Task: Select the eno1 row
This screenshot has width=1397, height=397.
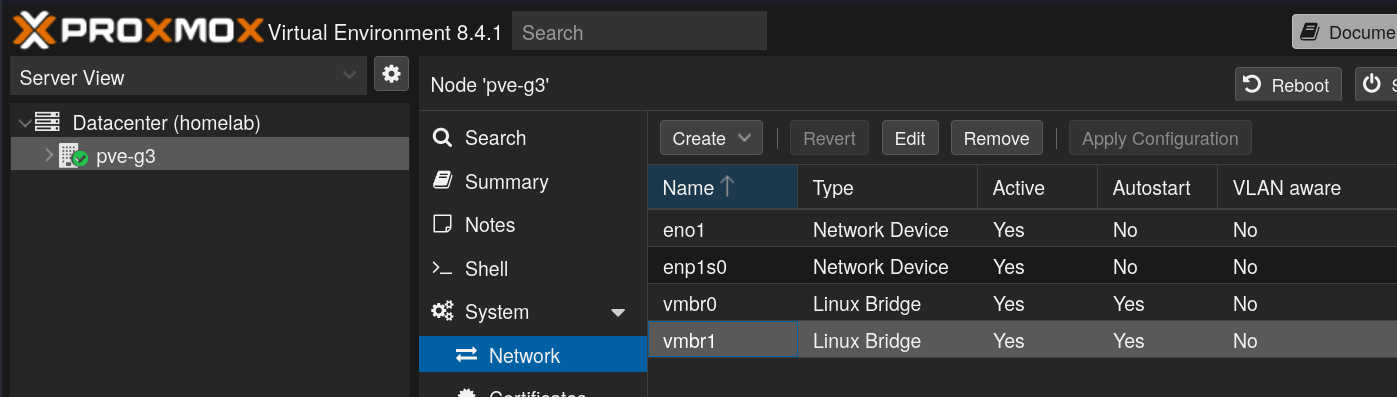Action: pos(1022,229)
